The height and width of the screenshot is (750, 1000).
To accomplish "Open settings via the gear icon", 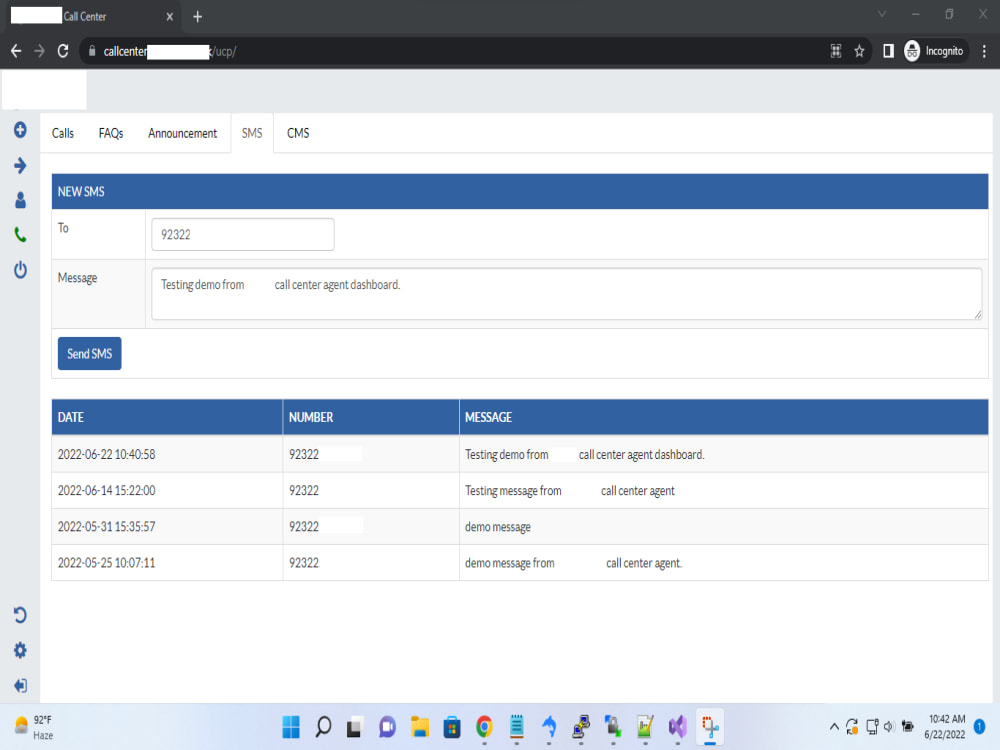I will tap(20, 650).
